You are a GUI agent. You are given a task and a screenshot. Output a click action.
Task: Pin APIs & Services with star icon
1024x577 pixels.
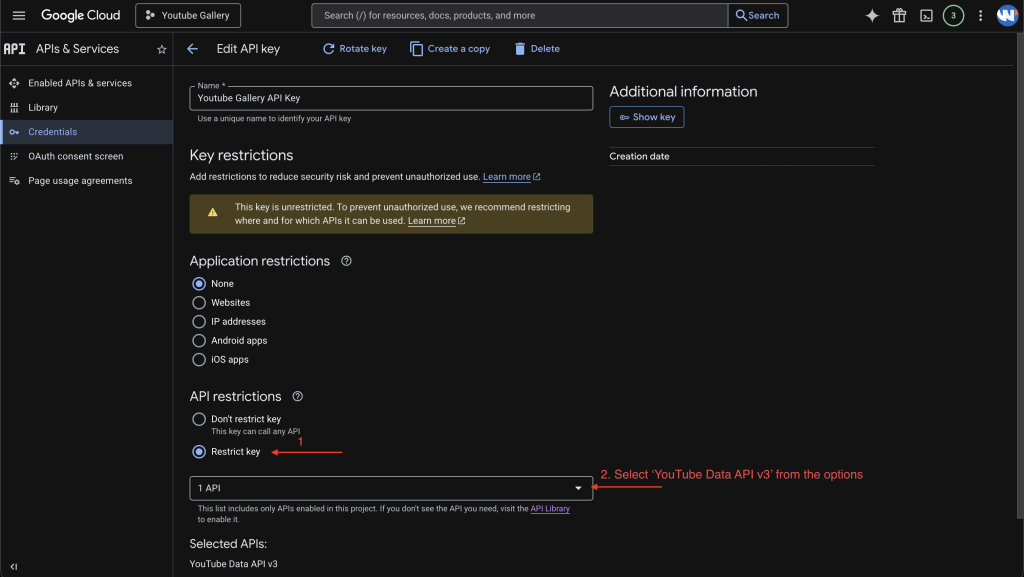[162, 49]
